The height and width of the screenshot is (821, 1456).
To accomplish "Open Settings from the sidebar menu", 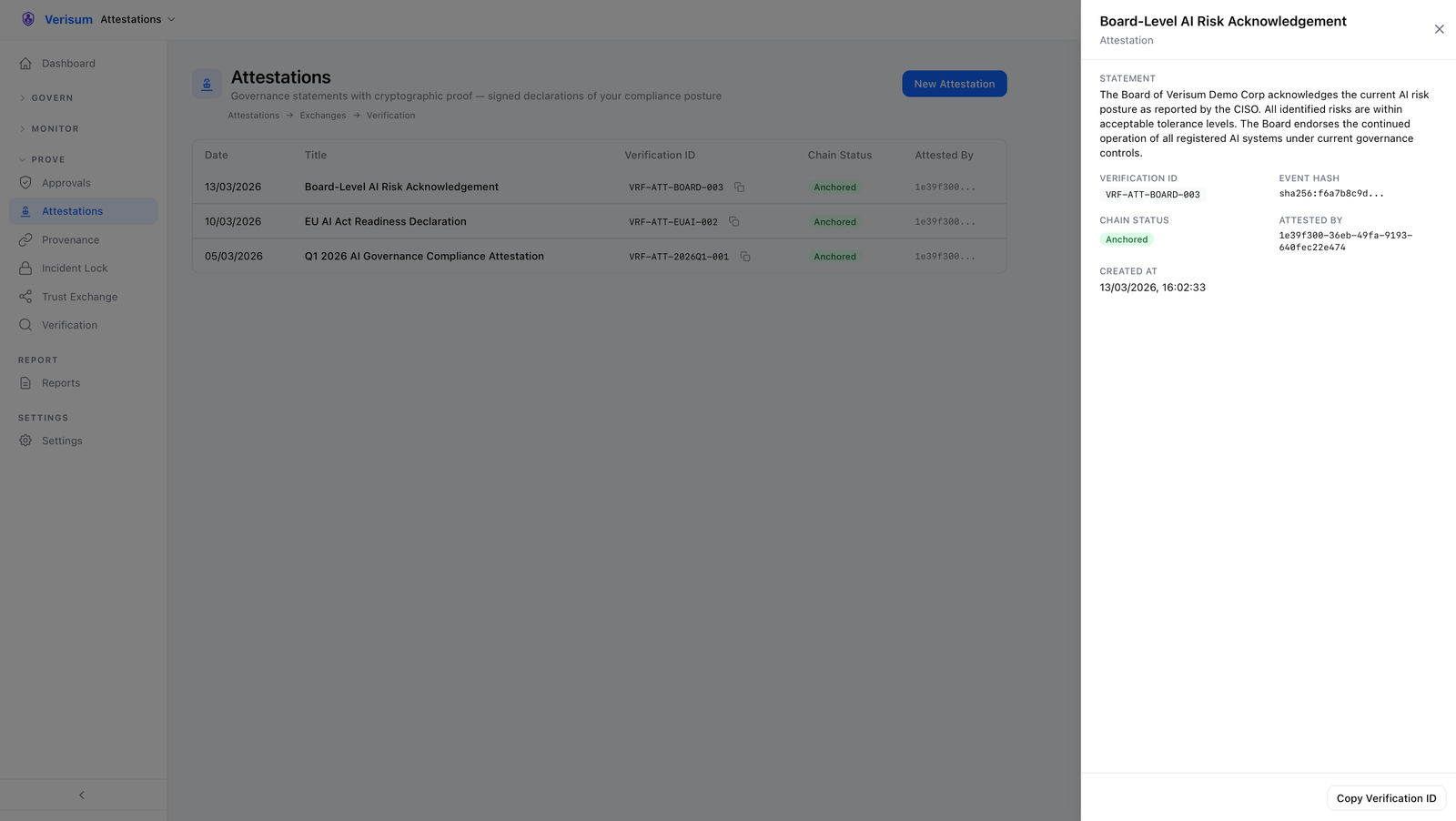I will [62, 441].
